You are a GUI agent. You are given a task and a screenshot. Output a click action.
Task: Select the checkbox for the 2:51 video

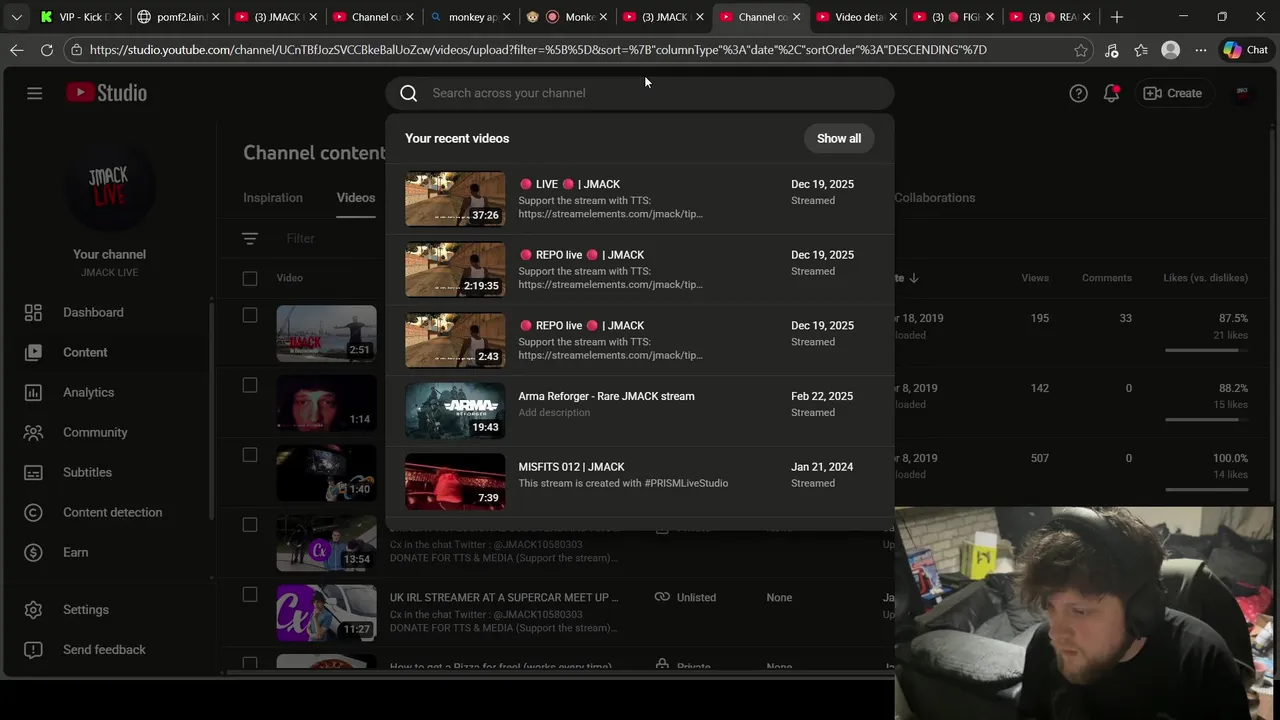coord(250,315)
